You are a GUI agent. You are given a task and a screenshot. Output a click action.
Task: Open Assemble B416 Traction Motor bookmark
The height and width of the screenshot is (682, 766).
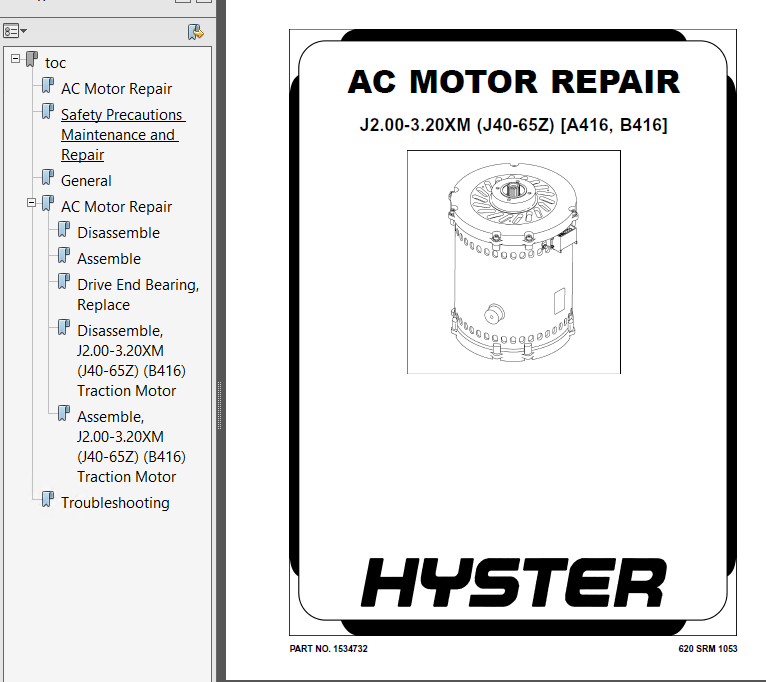pos(131,447)
